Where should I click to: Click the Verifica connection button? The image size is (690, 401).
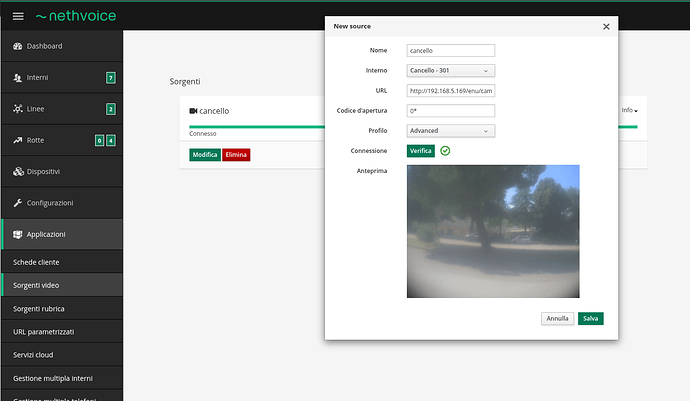tap(421, 151)
